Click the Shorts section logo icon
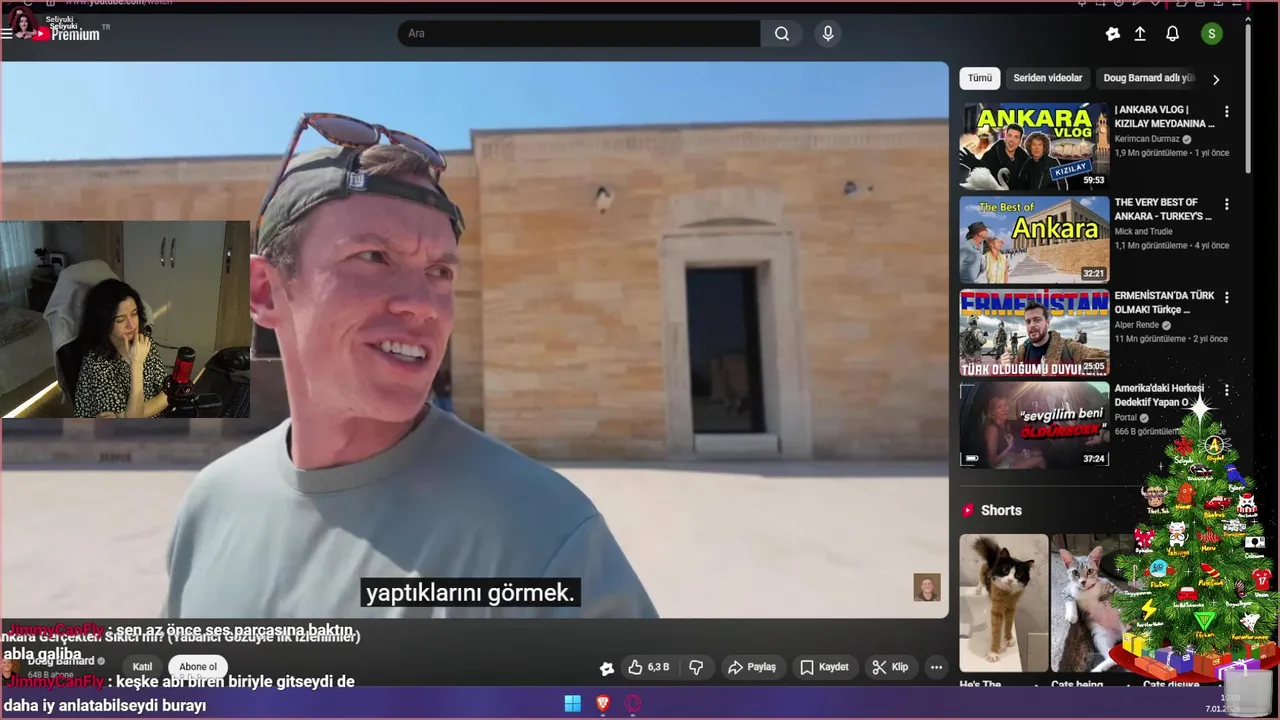Image resolution: width=1280 pixels, height=720 pixels. pos(968,510)
